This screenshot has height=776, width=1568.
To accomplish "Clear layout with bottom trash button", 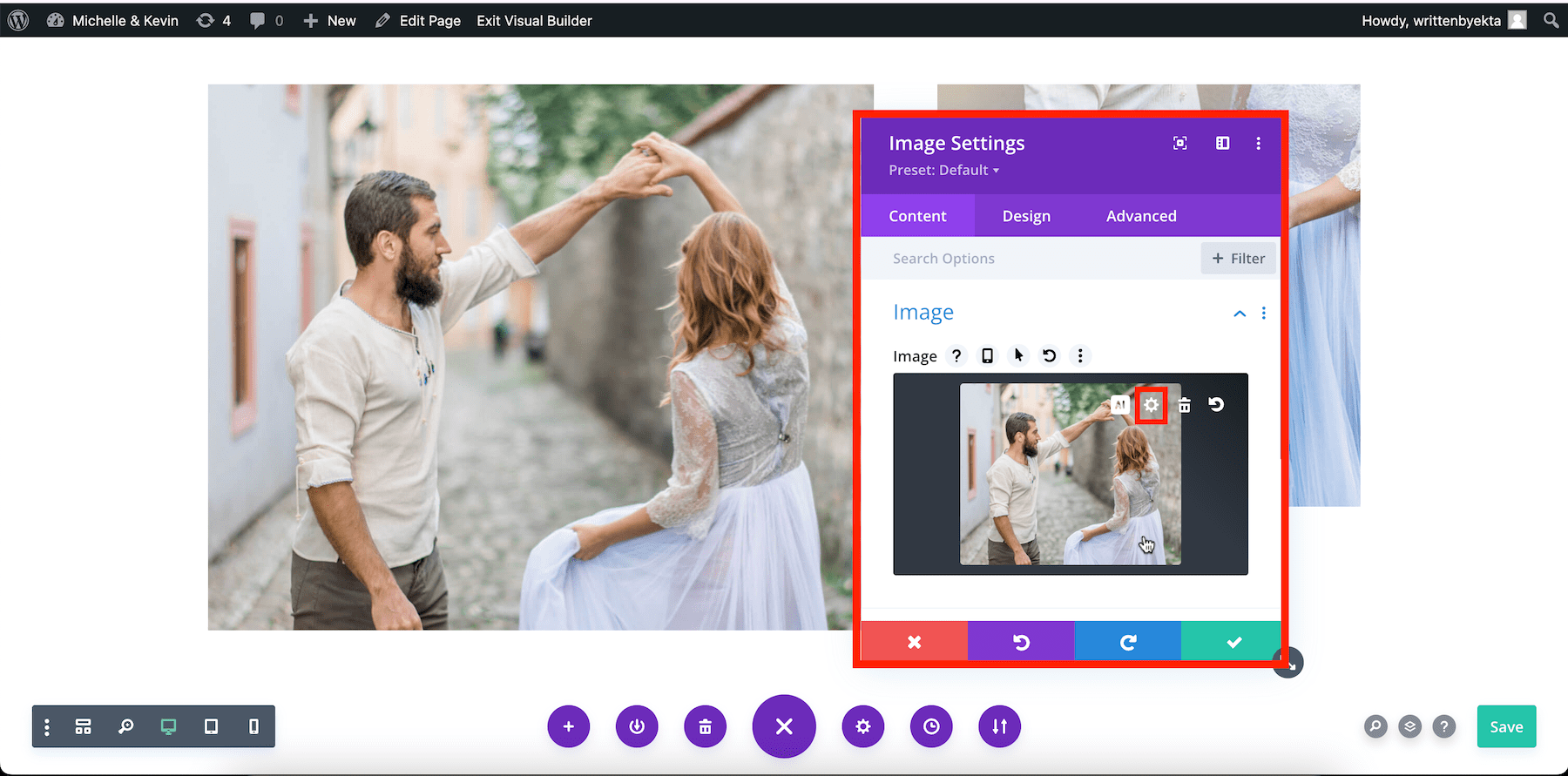I will 706,726.
